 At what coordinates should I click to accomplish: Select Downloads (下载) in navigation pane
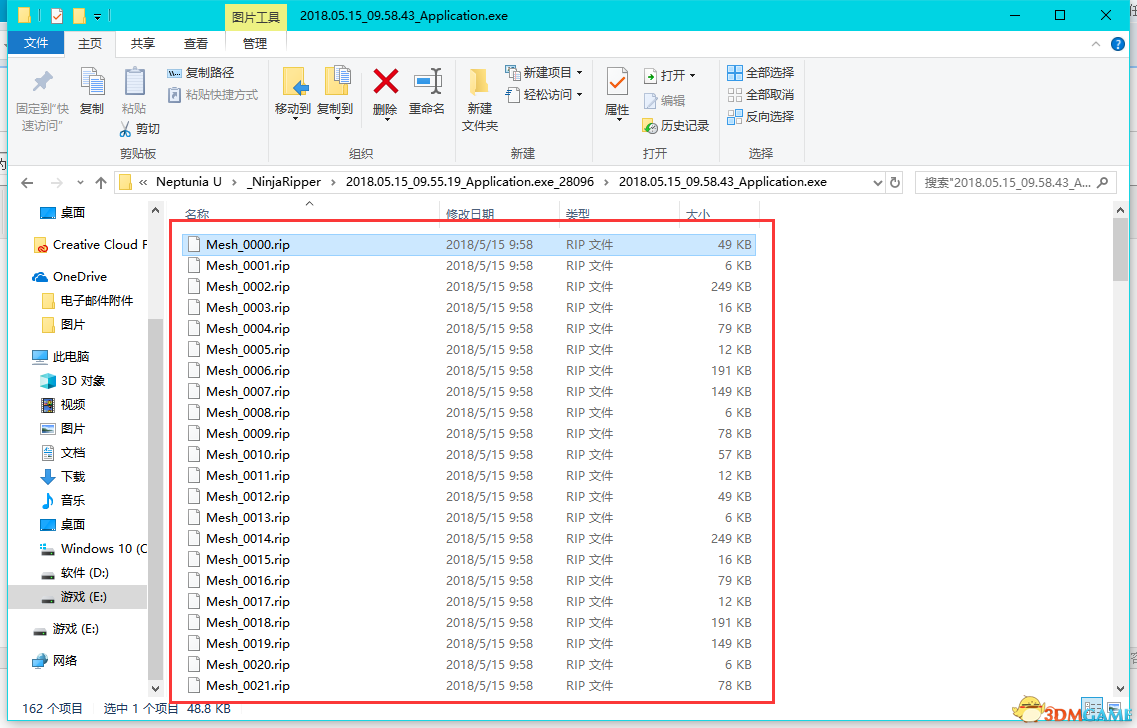tap(73, 477)
